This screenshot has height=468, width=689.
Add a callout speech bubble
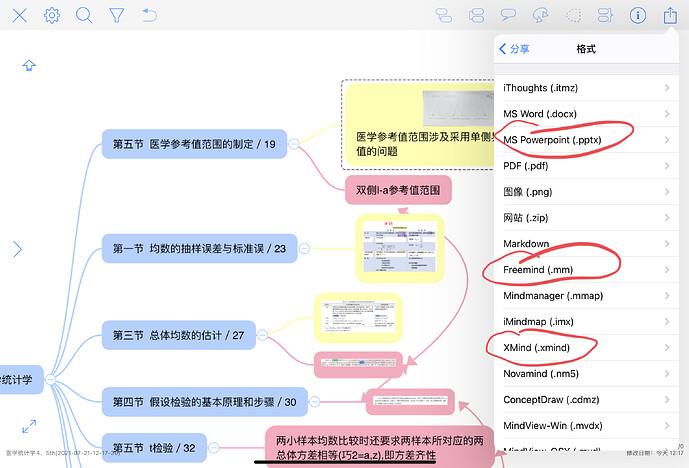point(508,15)
